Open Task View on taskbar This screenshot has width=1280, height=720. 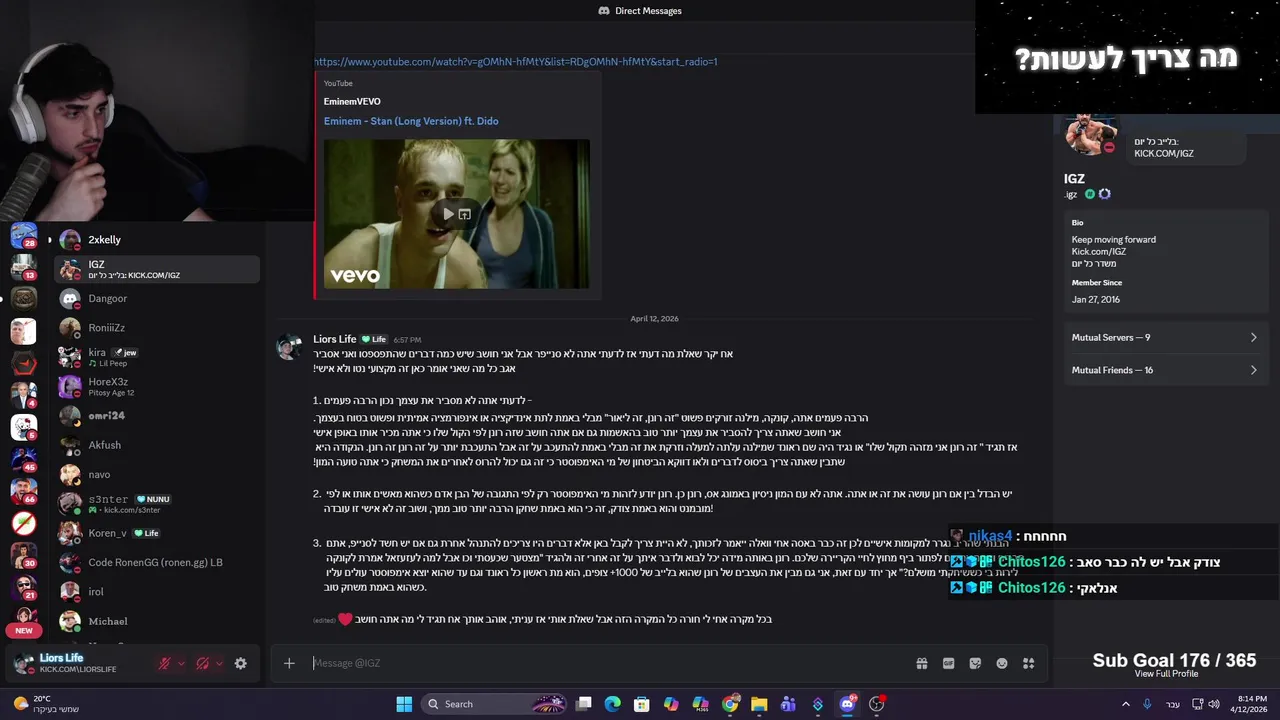584,704
